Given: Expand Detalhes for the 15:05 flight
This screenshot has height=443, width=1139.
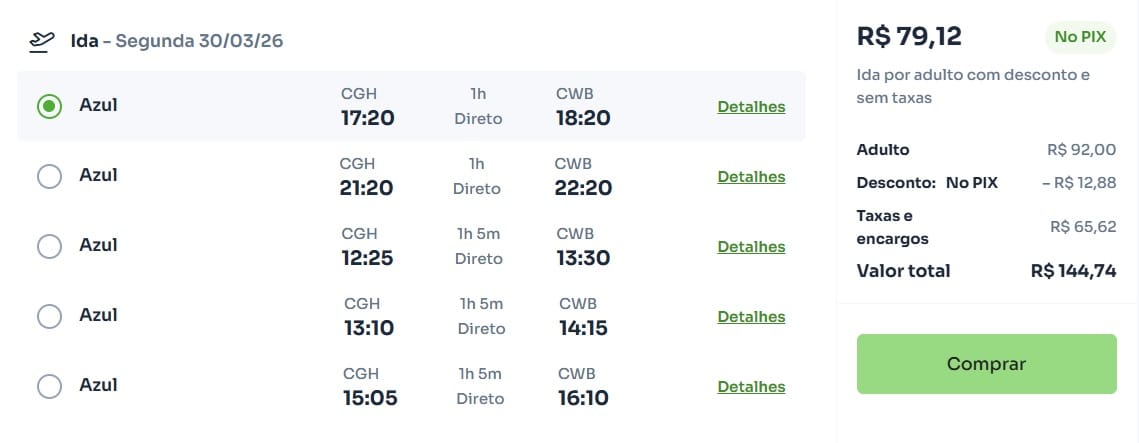Looking at the screenshot, I should pyautogui.click(x=751, y=387).
